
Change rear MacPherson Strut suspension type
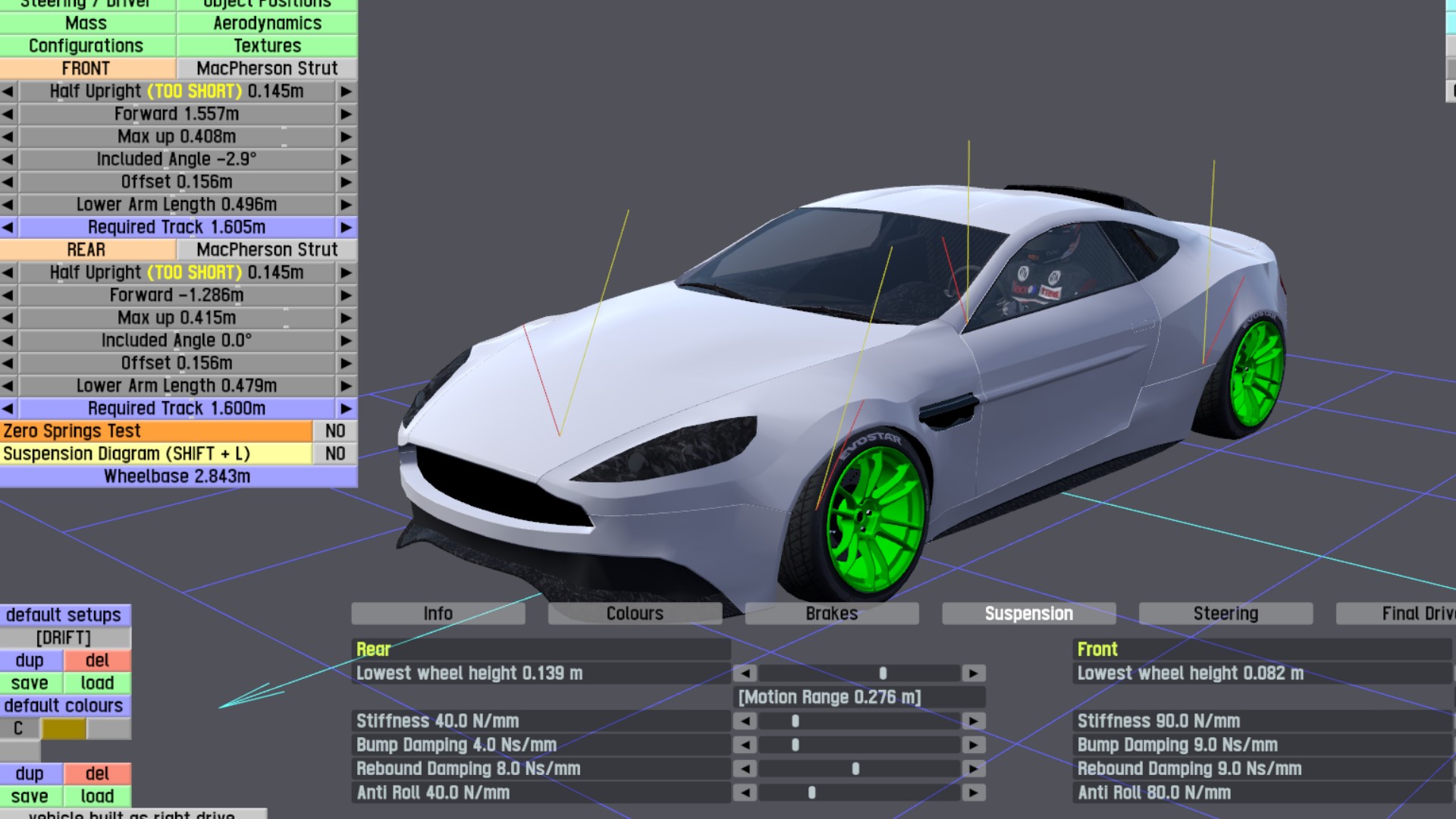pyautogui.click(x=266, y=249)
